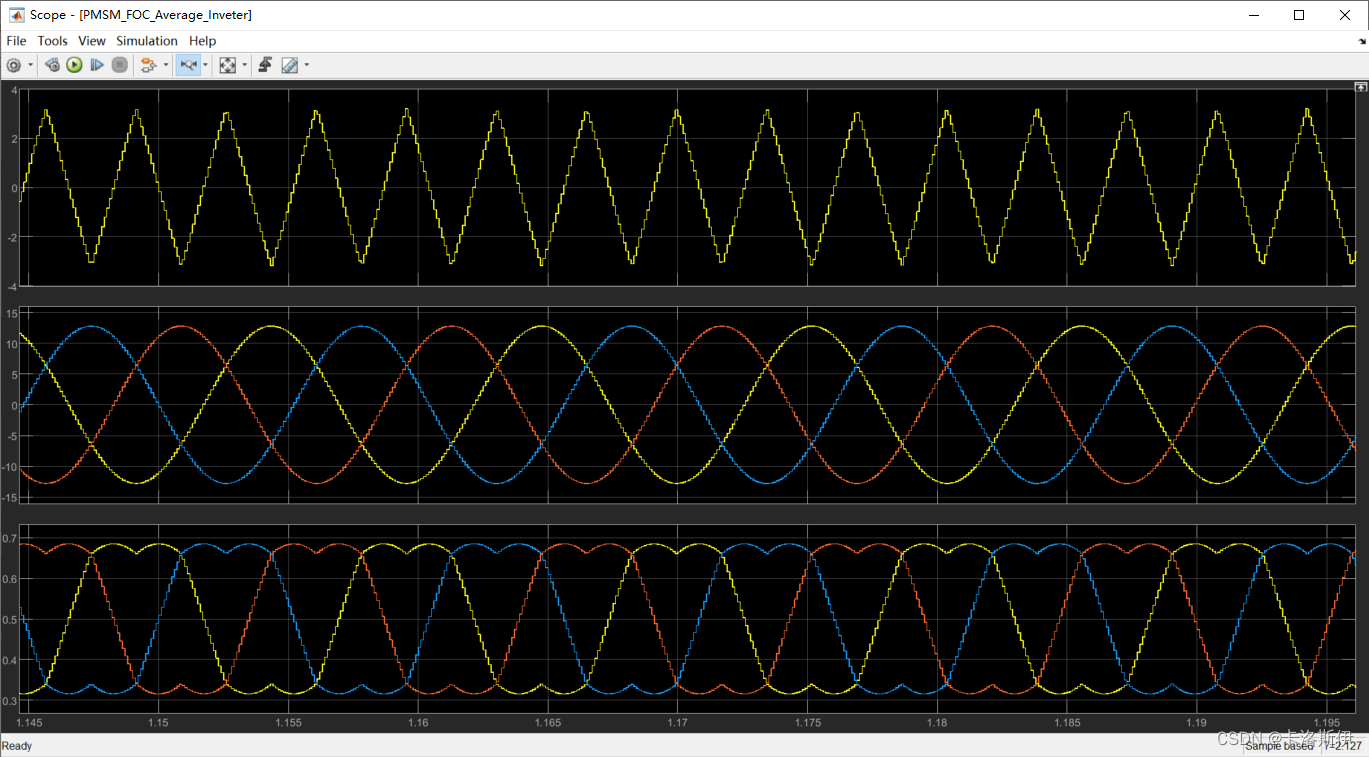Click the Step Forward button
This screenshot has width=1369, height=757.
97,65
